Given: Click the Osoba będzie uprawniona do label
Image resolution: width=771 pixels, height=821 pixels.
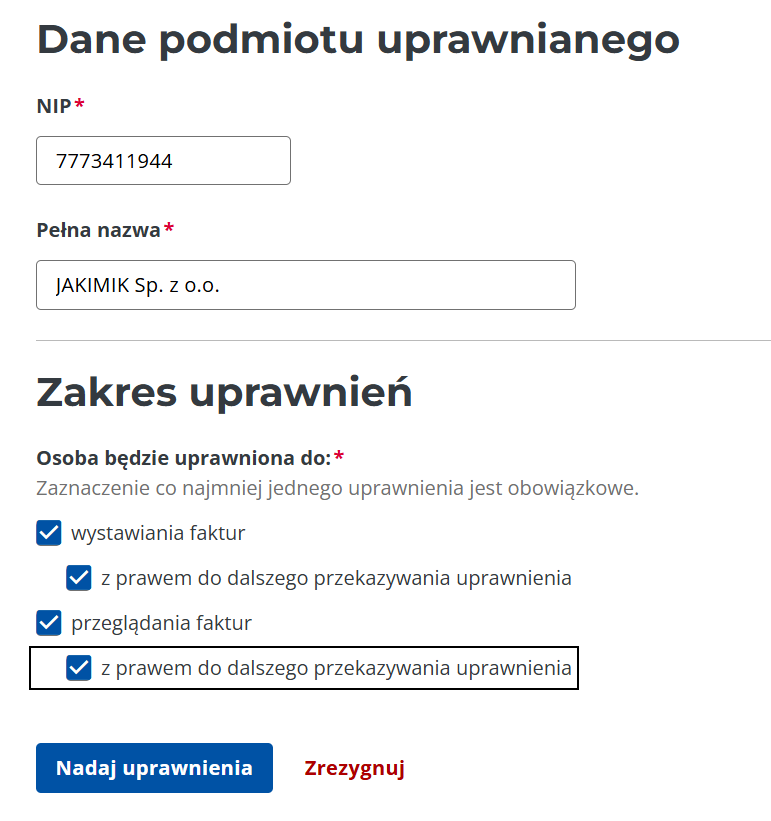Looking at the screenshot, I should tap(183, 458).
